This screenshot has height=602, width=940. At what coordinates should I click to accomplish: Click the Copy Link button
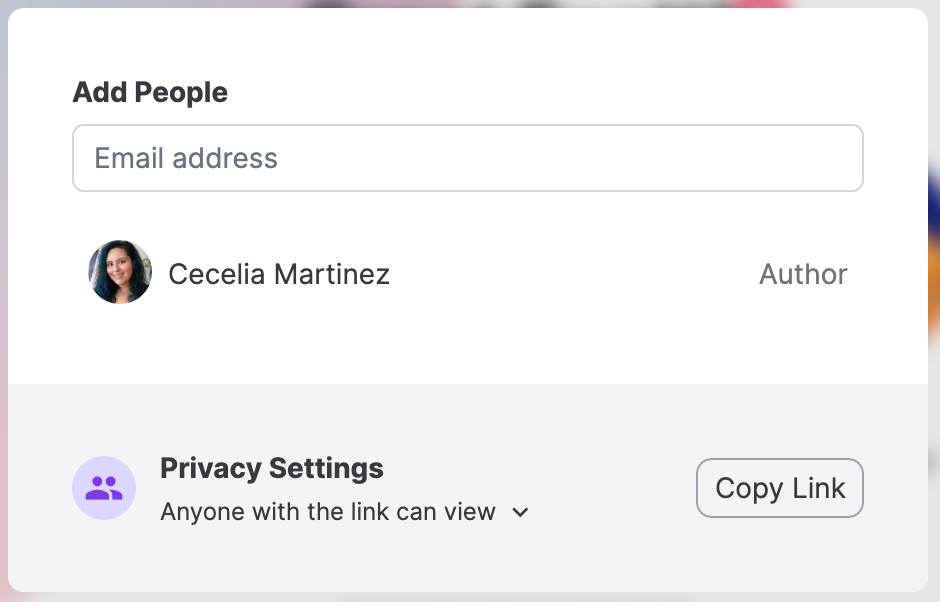[x=779, y=488]
